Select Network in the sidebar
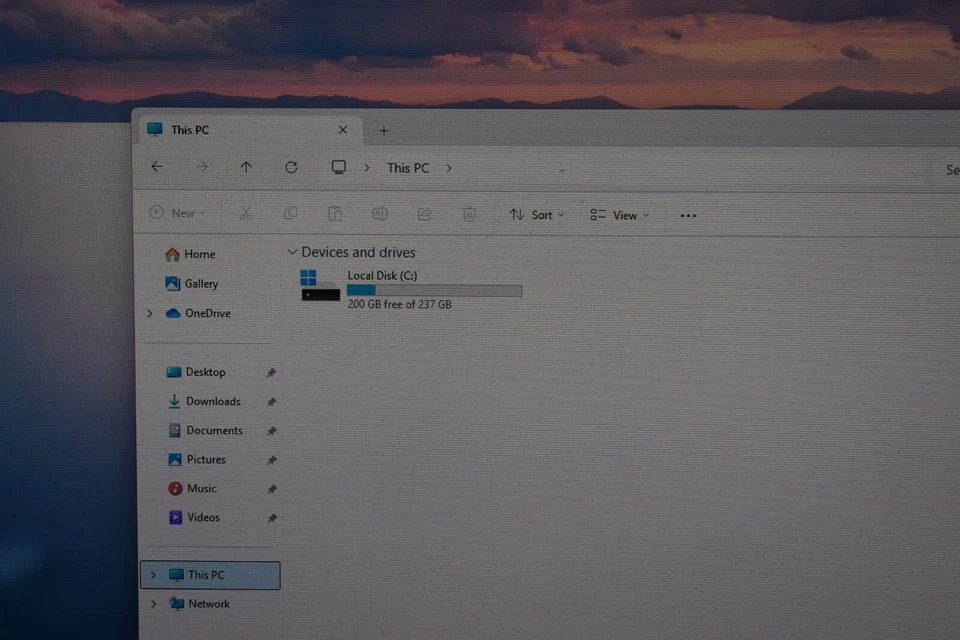 coord(200,604)
